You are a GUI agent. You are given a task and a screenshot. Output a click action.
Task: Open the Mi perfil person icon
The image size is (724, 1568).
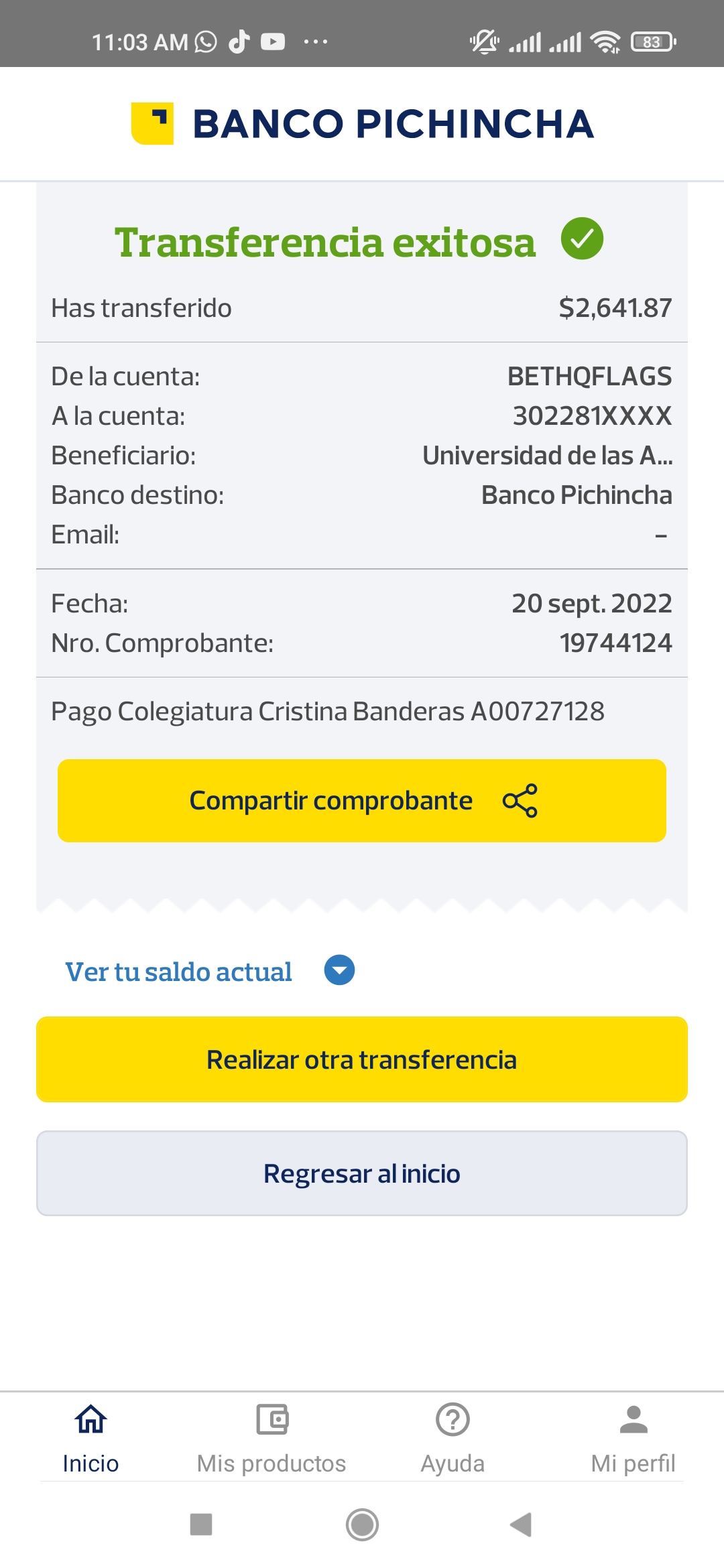(633, 1419)
